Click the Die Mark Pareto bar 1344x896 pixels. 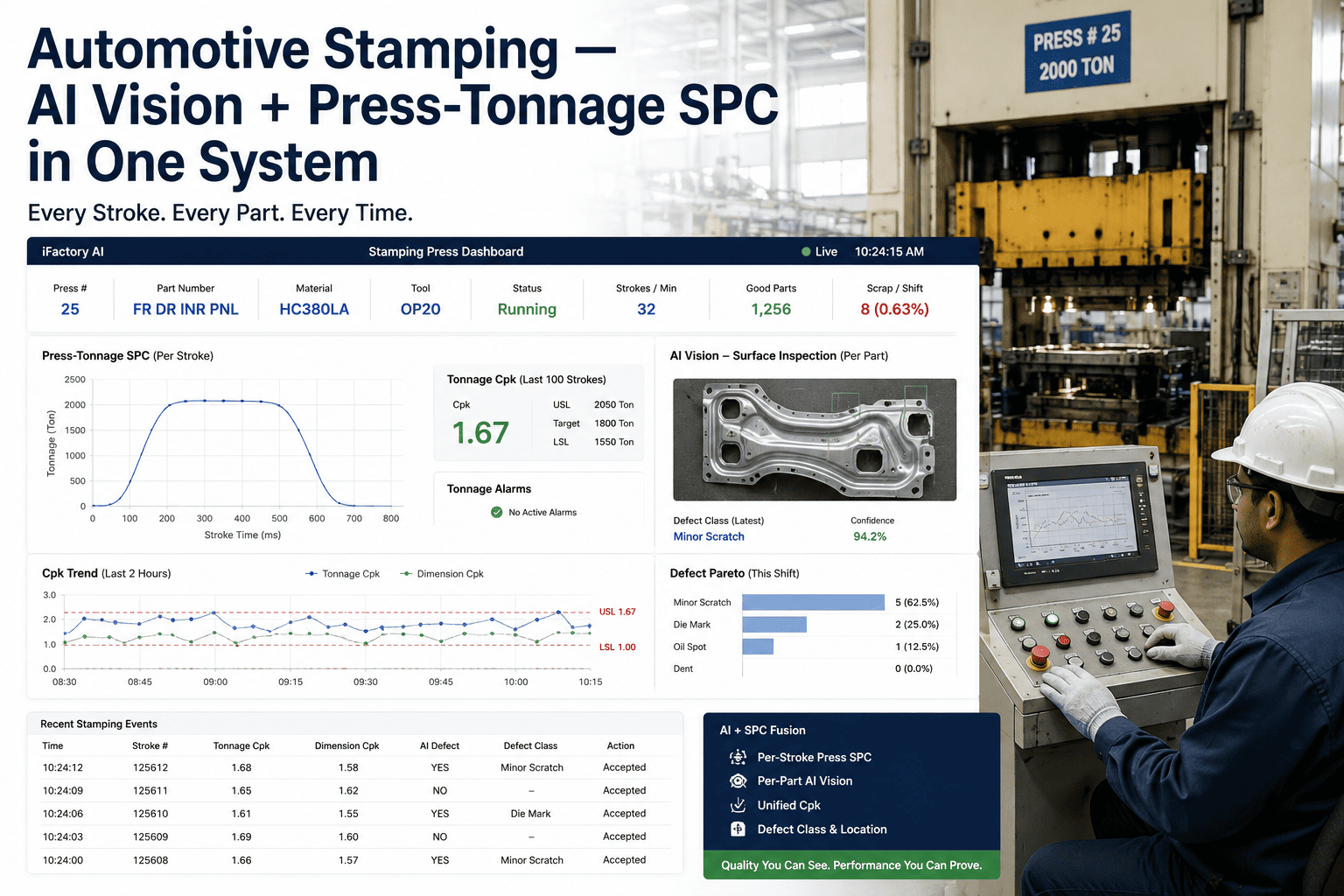click(774, 625)
